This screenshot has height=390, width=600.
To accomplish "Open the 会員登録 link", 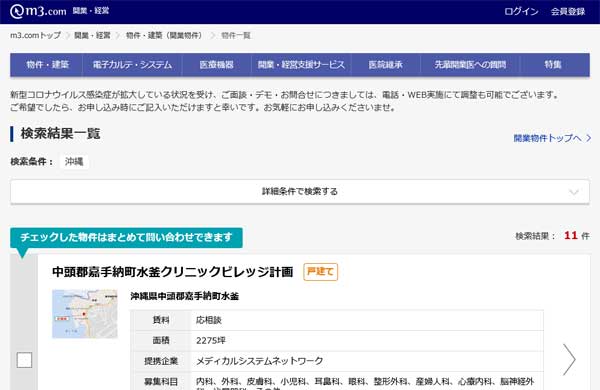I will click(x=568, y=11).
